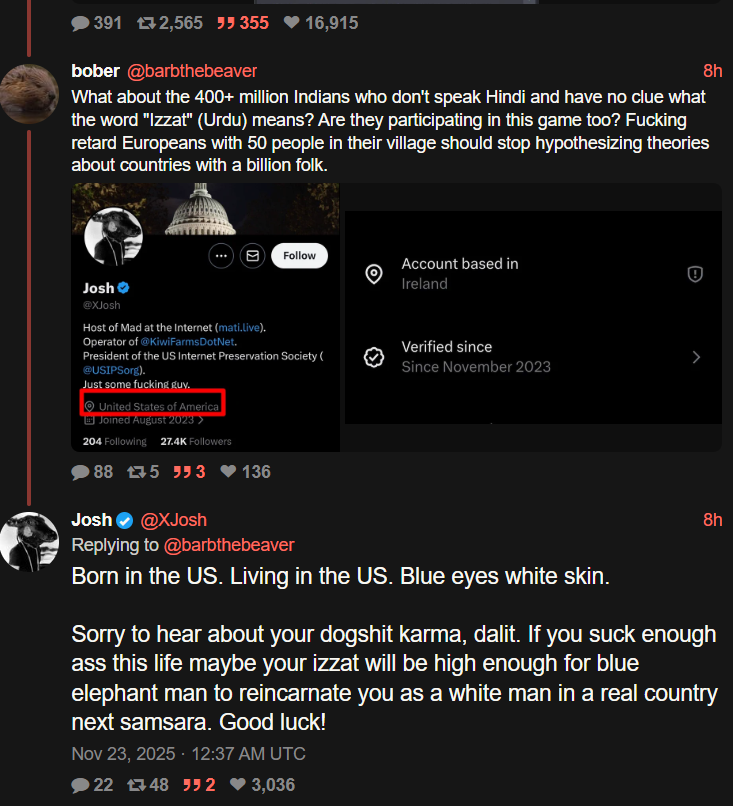Click the reply icon on Josh's post
This screenshot has height=806, width=733.
pyautogui.click(x=80, y=786)
